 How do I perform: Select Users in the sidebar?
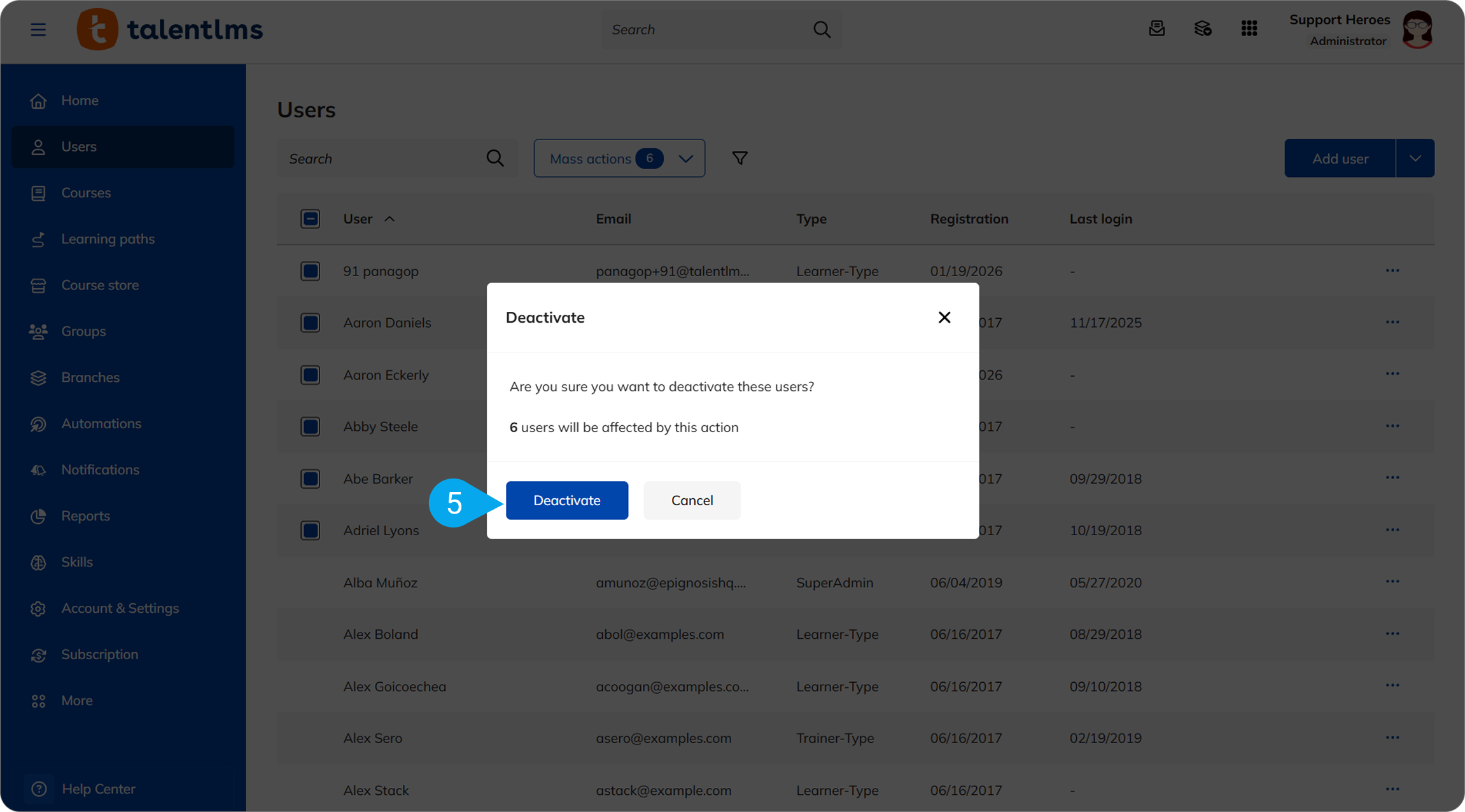[123, 147]
